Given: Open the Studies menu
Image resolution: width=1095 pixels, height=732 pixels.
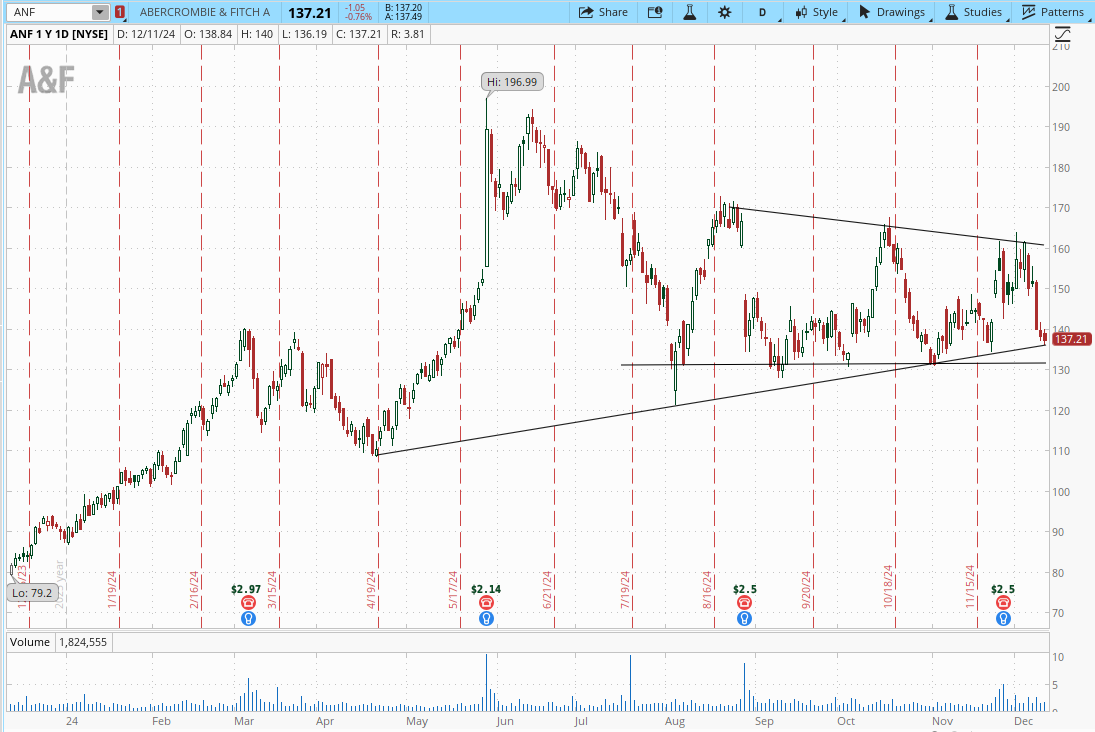Looking at the screenshot, I should click(973, 12).
